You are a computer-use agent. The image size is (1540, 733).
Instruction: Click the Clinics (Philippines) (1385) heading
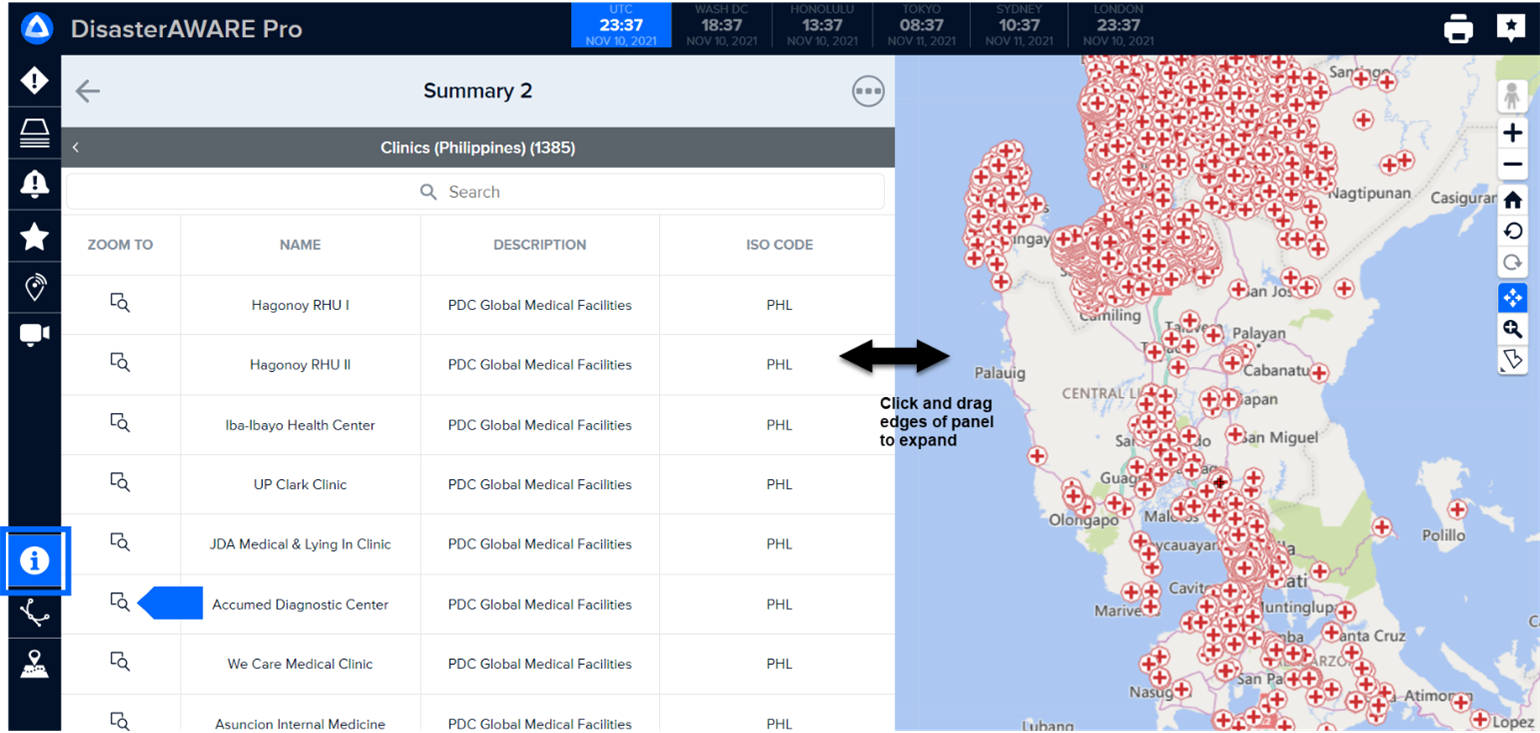tap(478, 148)
